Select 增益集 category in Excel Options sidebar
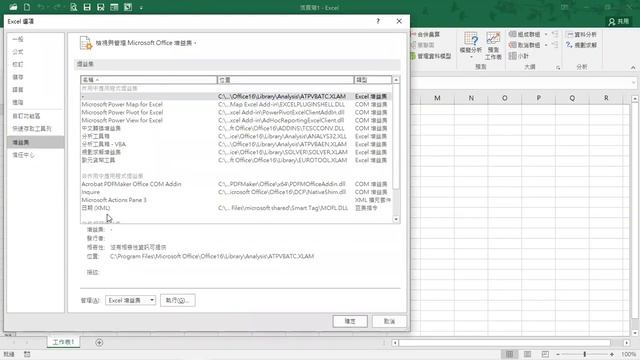The height and width of the screenshot is (360, 640). [x=36, y=142]
